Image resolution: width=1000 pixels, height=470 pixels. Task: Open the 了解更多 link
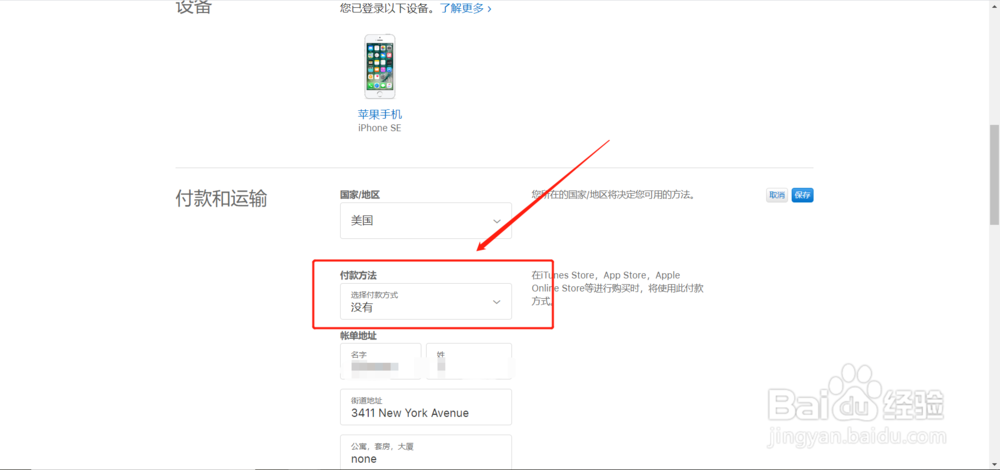point(466,9)
